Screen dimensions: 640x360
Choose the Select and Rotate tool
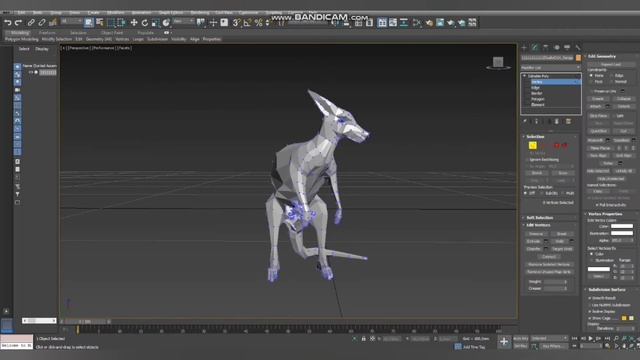tap(144, 23)
